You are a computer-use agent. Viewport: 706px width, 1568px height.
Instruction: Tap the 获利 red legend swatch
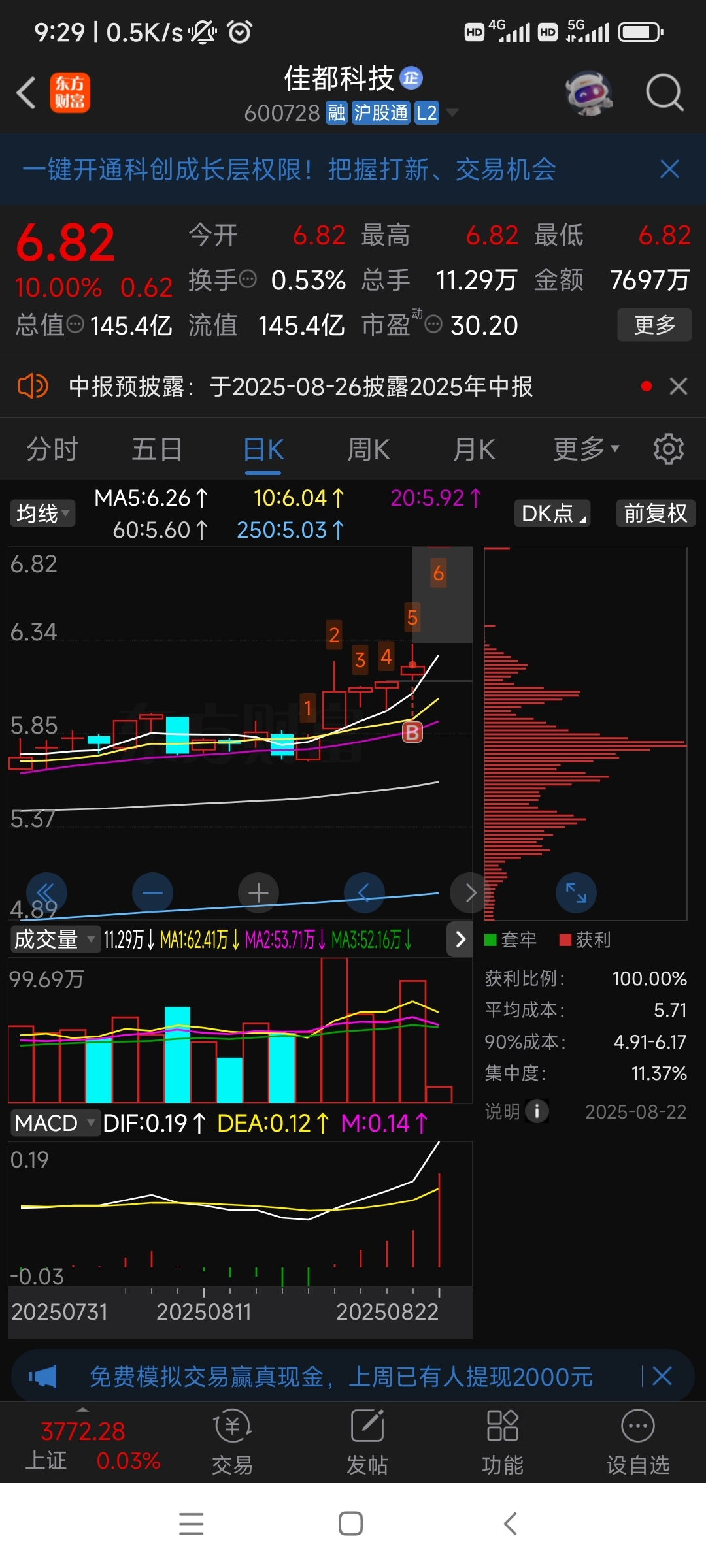566,939
